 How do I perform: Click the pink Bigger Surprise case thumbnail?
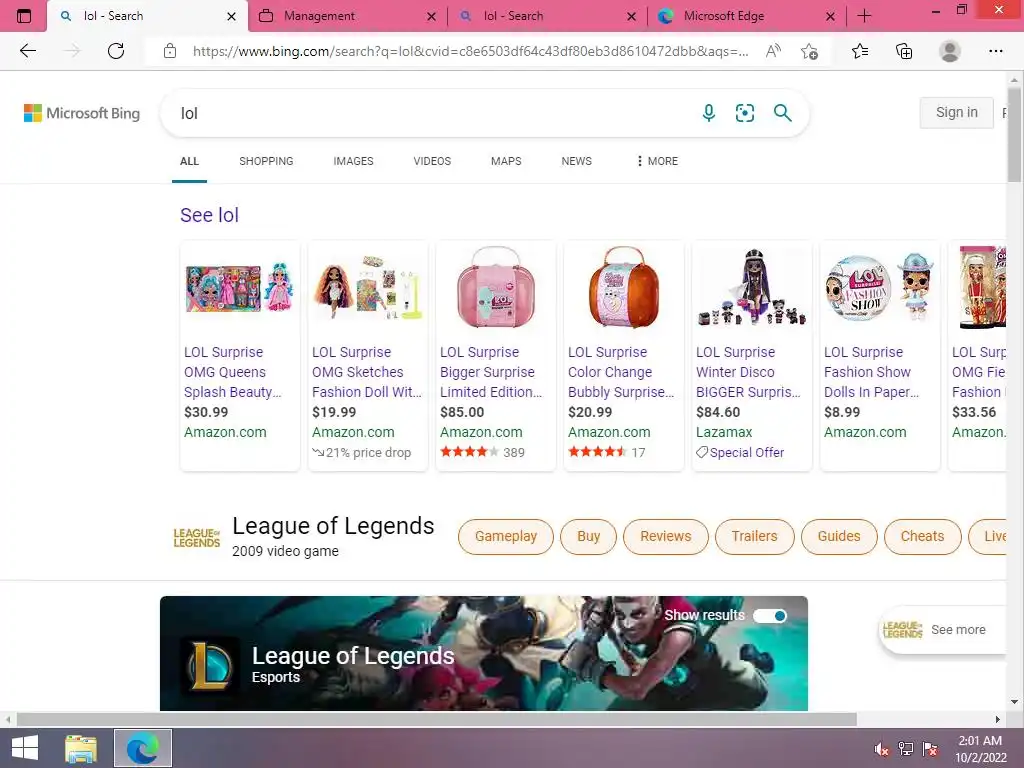click(496, 287)
